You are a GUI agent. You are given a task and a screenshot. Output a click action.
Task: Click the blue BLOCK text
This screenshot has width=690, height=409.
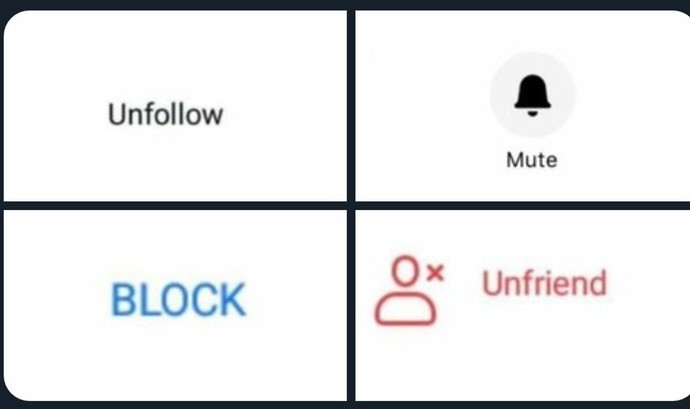click(x=178, y=300)
